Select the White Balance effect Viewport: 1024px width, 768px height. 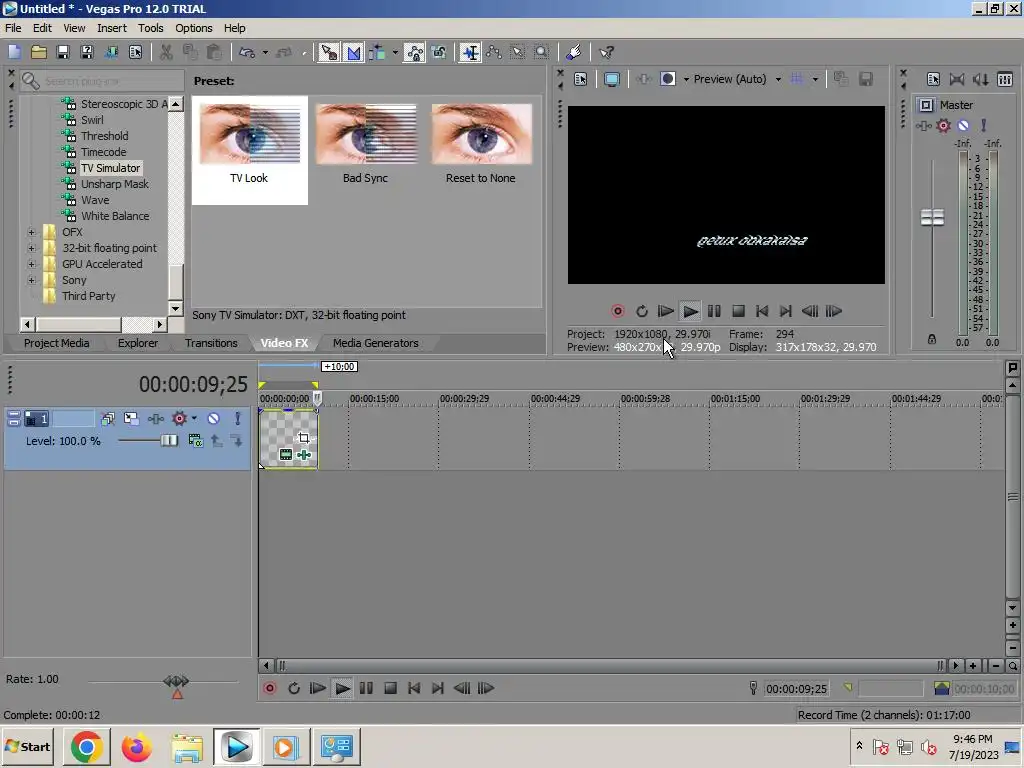(115, 216)
